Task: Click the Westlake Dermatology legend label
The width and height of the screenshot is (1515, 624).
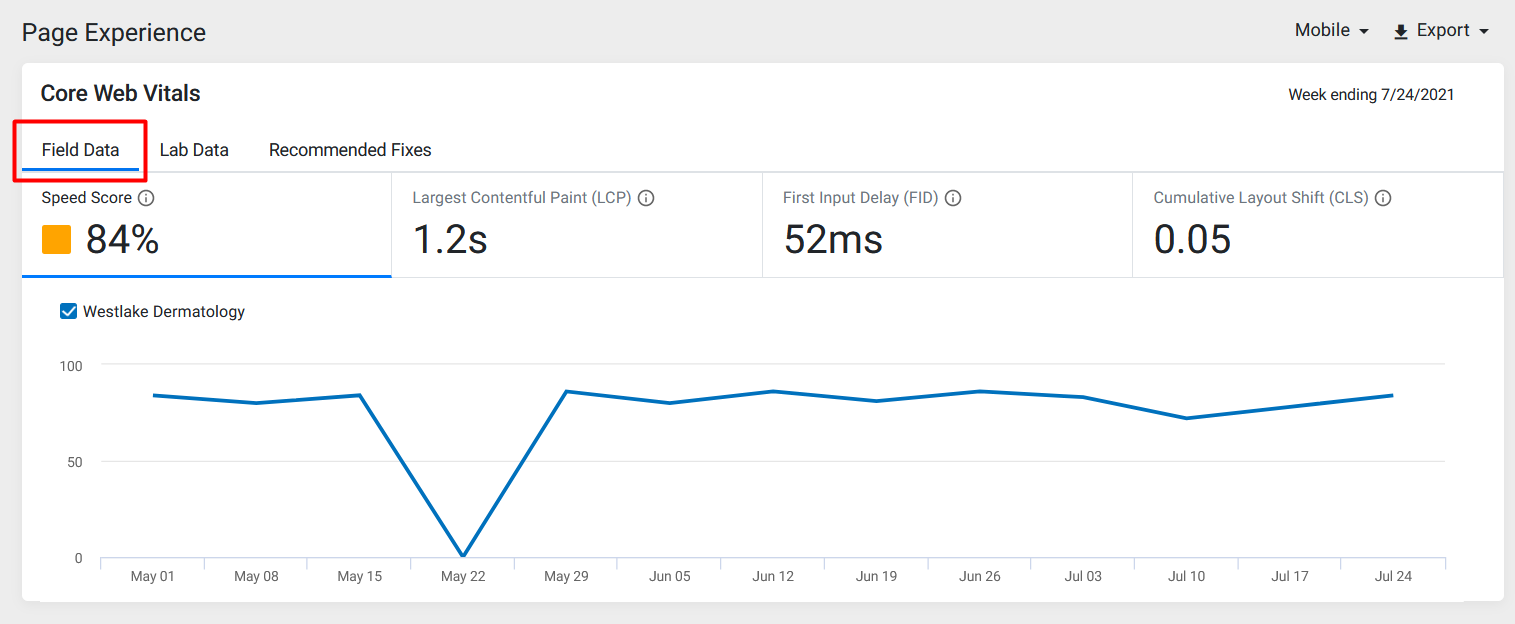Action: point(164,312)
